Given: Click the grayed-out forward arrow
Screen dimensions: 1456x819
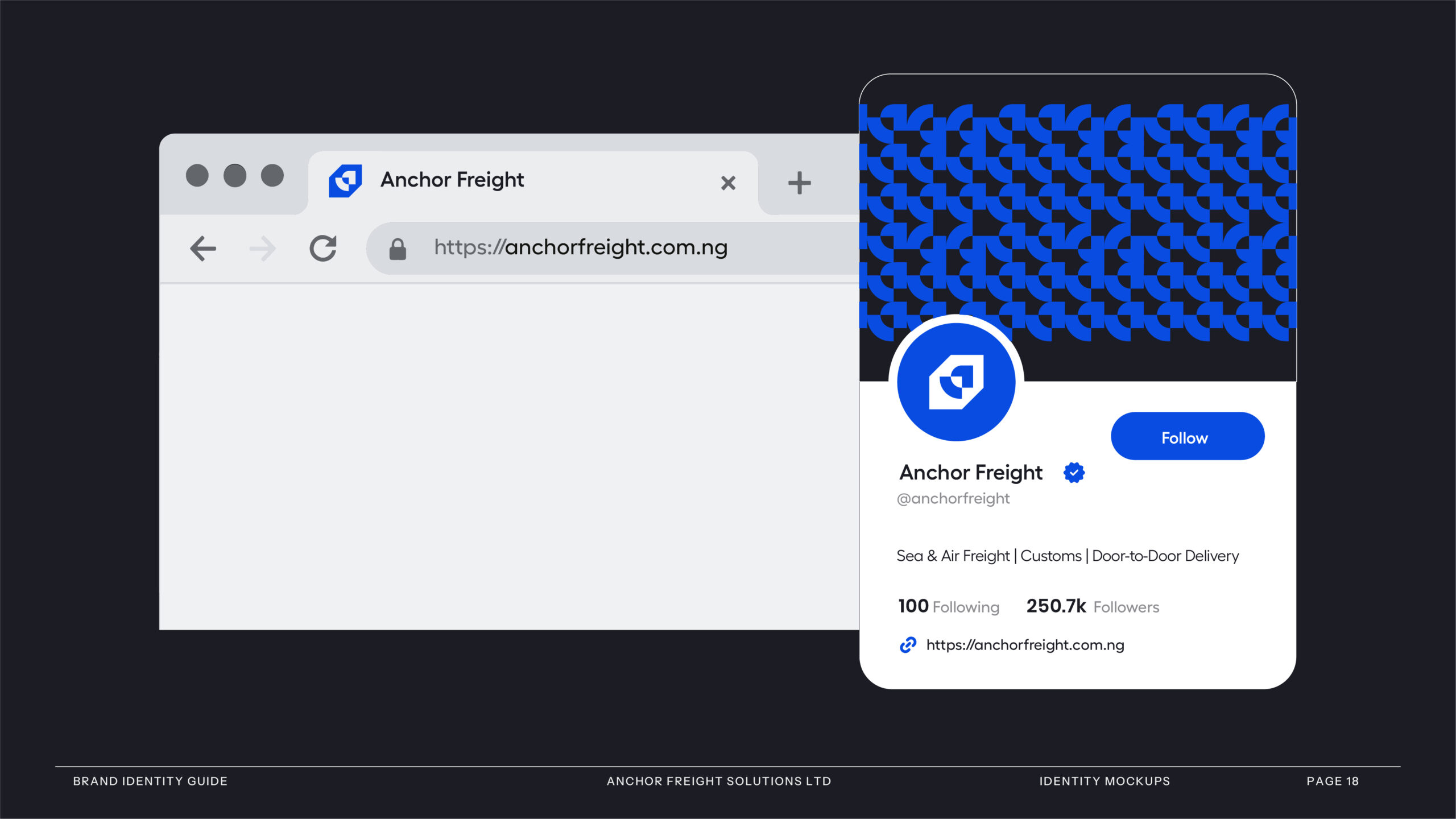Looking at the screenshot, I should [x=263, y=249].
